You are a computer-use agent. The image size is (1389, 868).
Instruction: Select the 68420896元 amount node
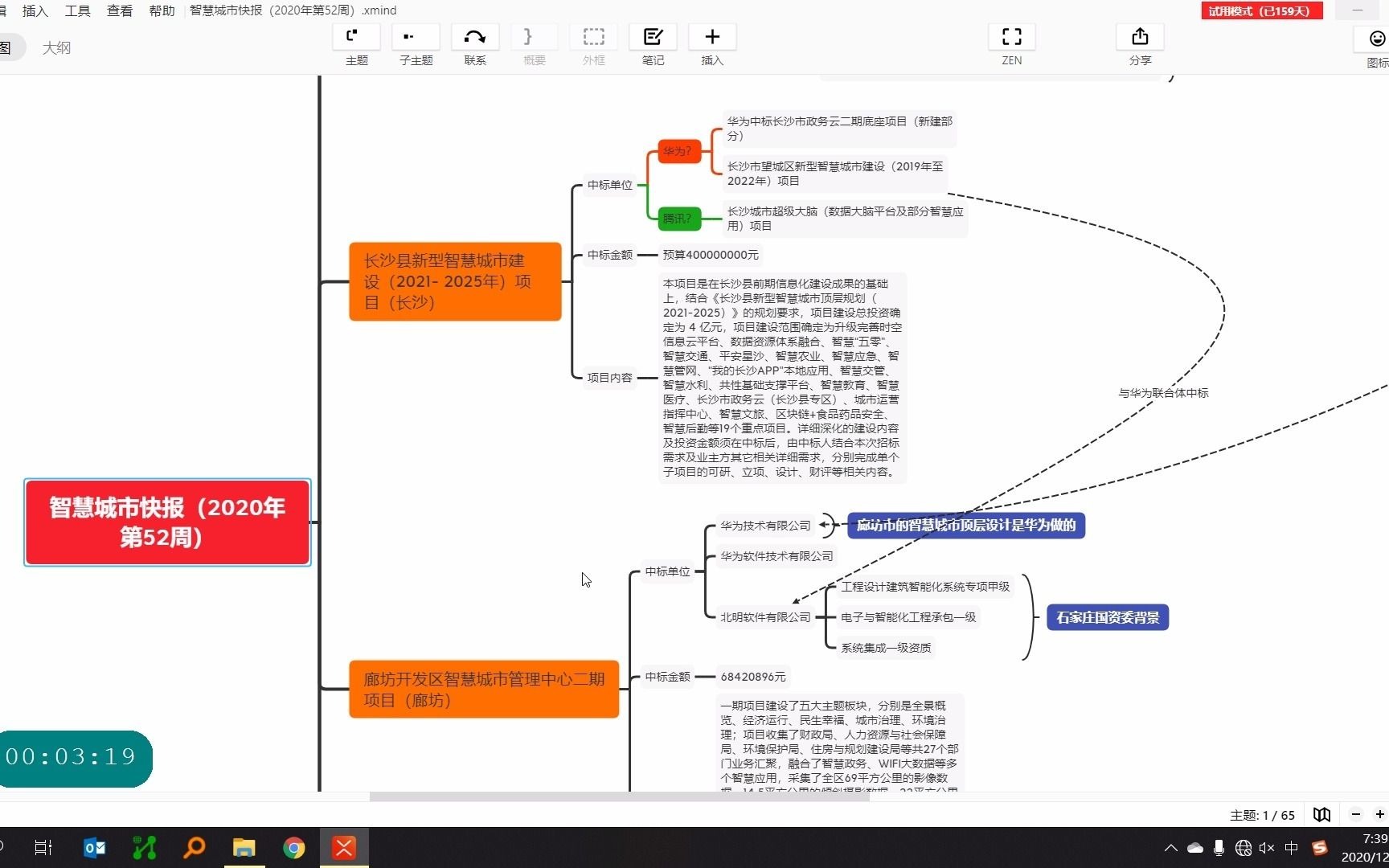point(753,677)
